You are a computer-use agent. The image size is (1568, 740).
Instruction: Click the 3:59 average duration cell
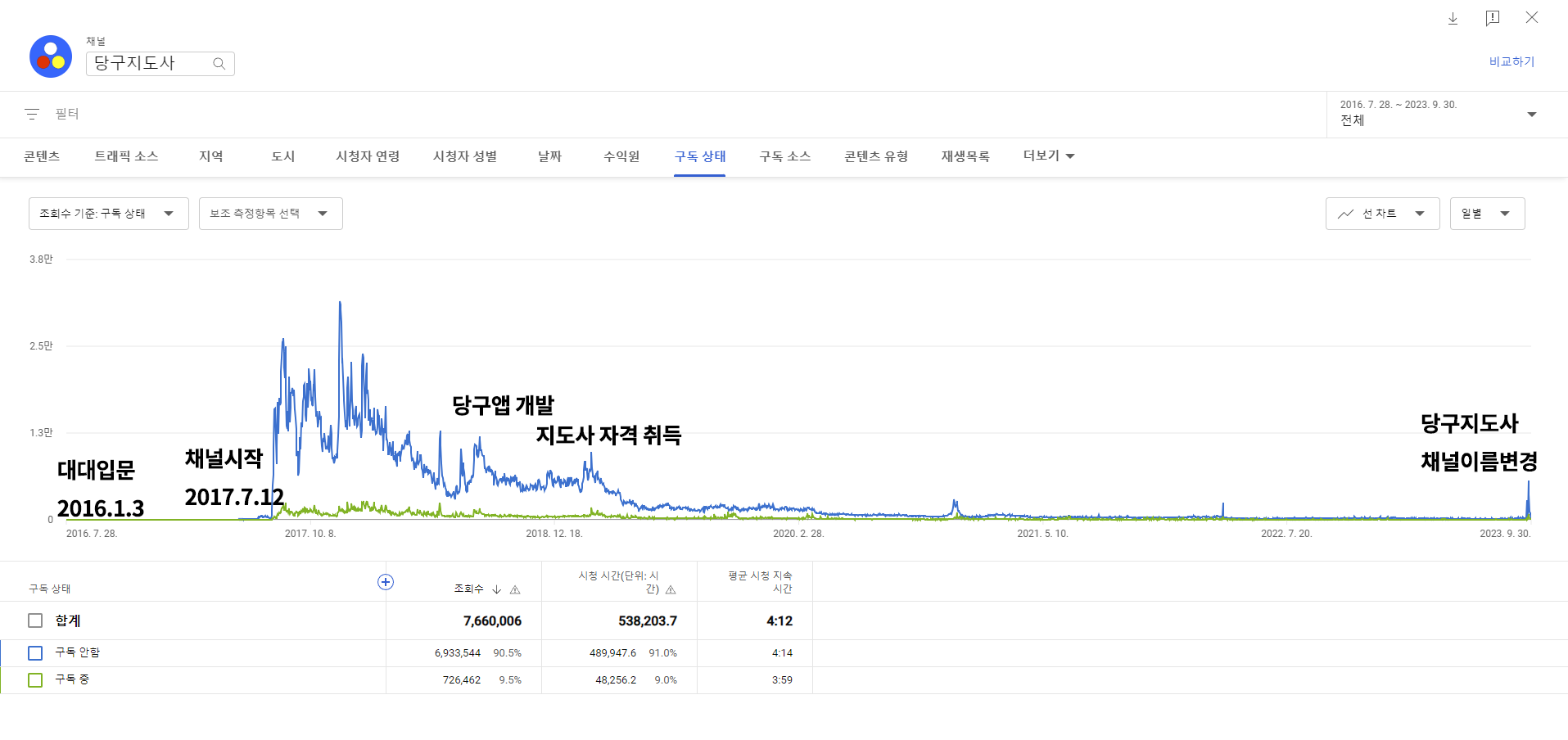(x=782, y=679)
